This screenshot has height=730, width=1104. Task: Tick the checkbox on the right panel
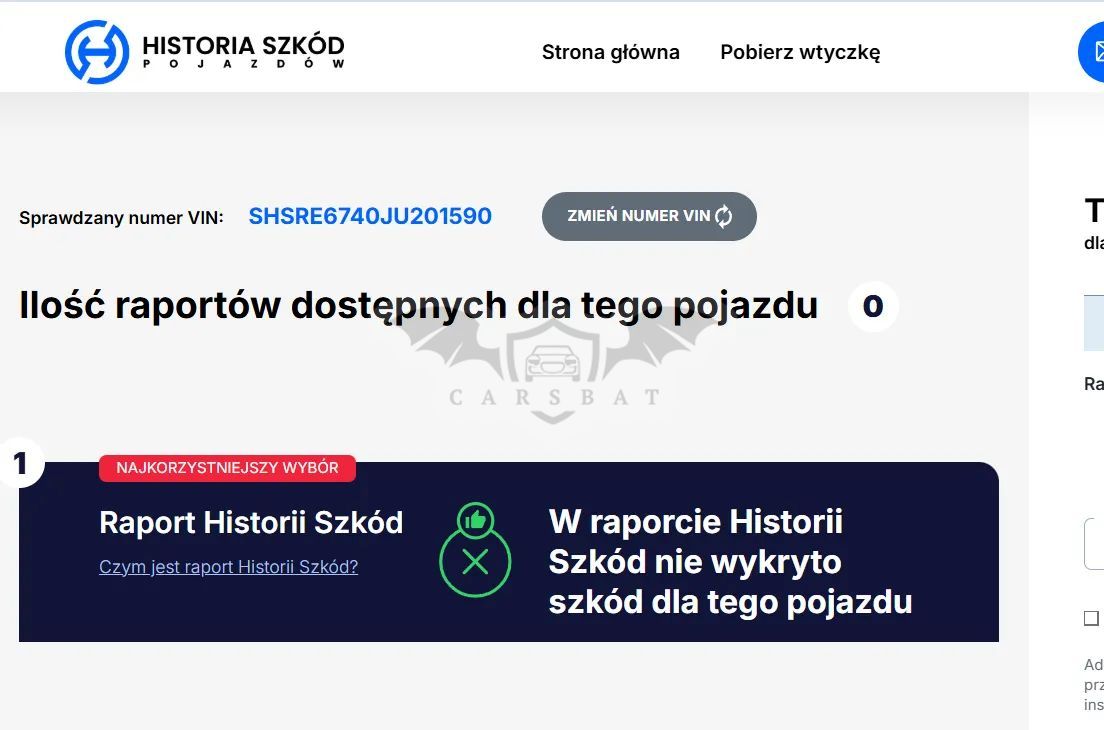[1091, 618]
